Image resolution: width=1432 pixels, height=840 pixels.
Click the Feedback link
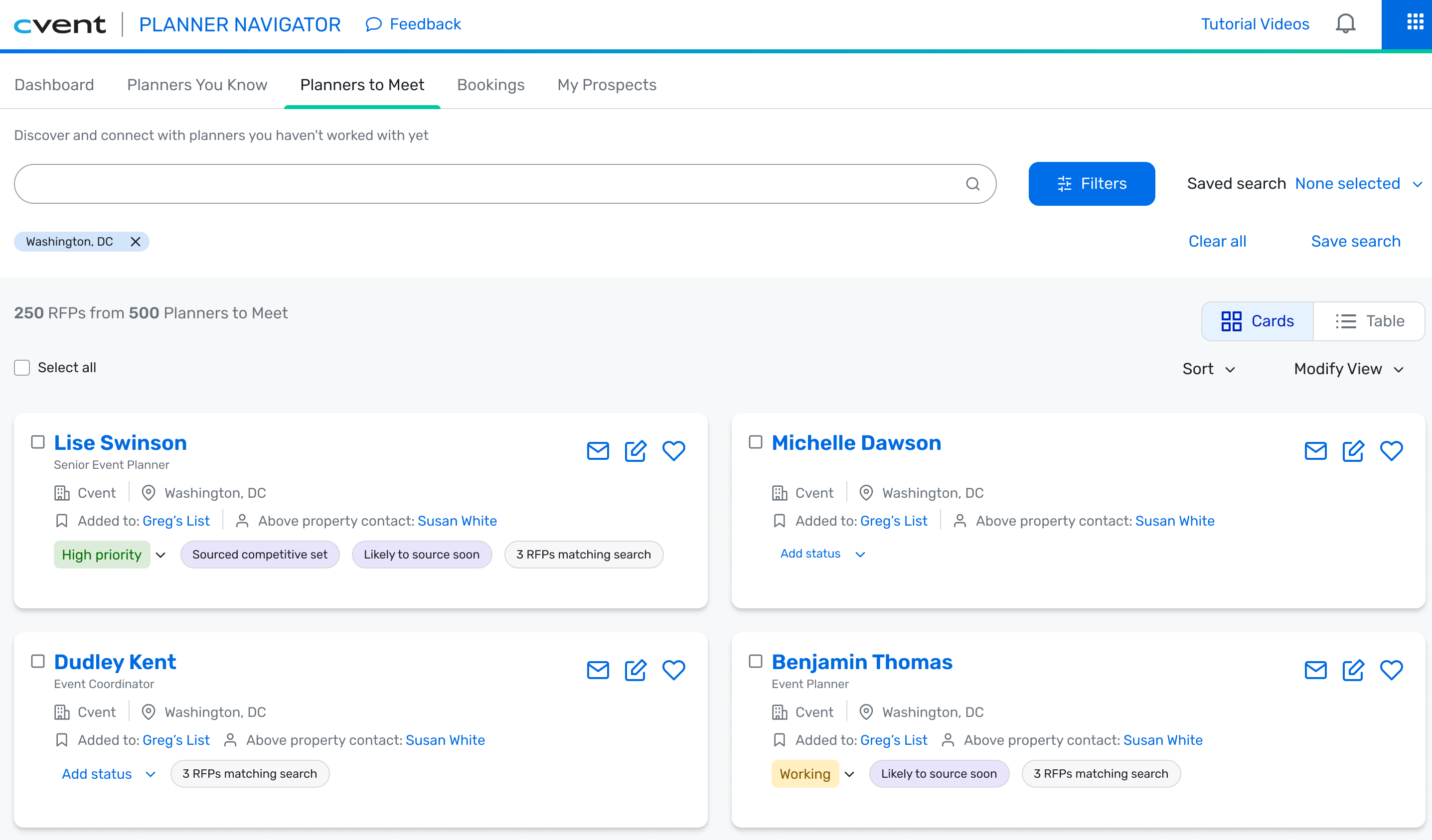click(x=413, y=24)
